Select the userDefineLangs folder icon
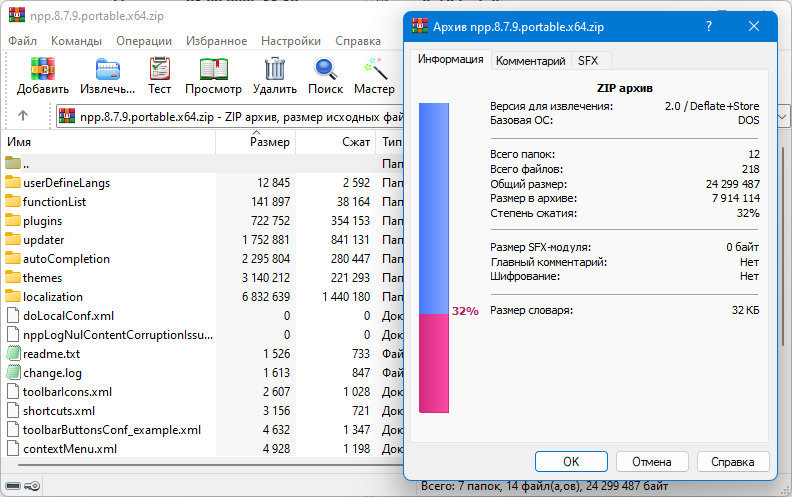The height and width of the screenshot is (497, 792). (13, 182)
